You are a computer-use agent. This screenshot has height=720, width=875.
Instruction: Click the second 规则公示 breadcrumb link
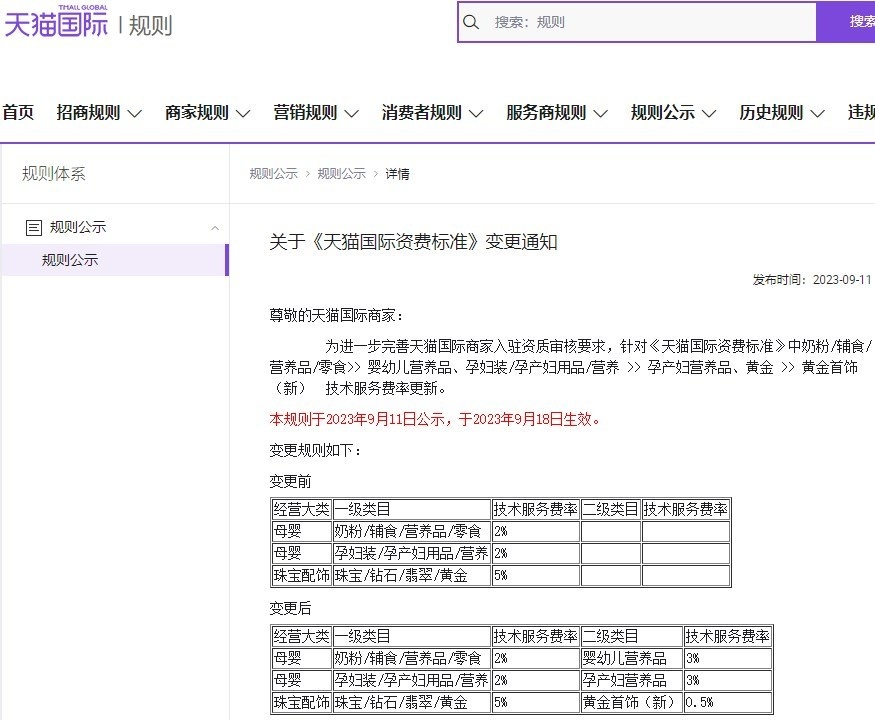(x=342, y=174)
